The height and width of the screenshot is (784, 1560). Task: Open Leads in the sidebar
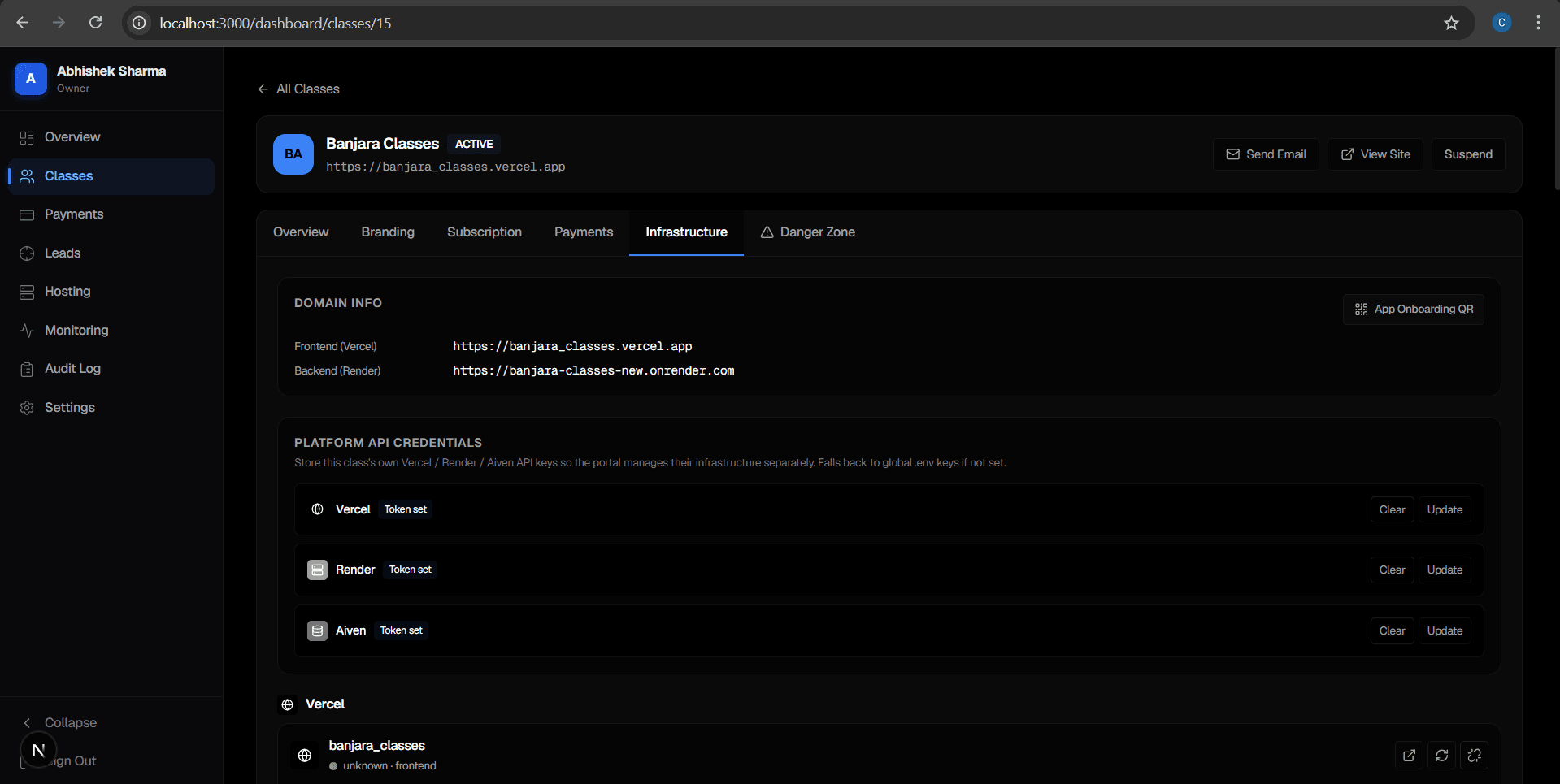(111, 253)
